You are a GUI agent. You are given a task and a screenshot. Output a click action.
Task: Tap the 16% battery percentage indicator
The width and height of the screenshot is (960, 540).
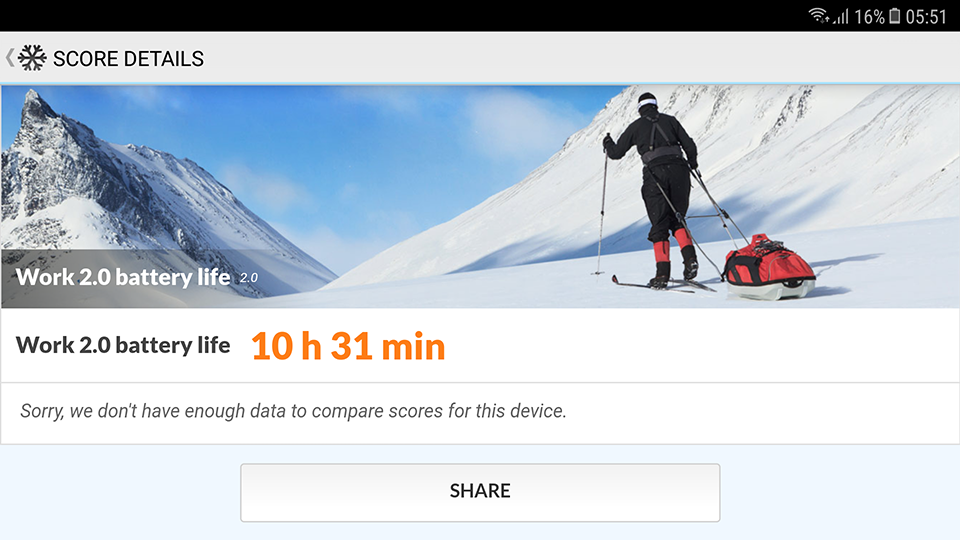click(869, 17)
